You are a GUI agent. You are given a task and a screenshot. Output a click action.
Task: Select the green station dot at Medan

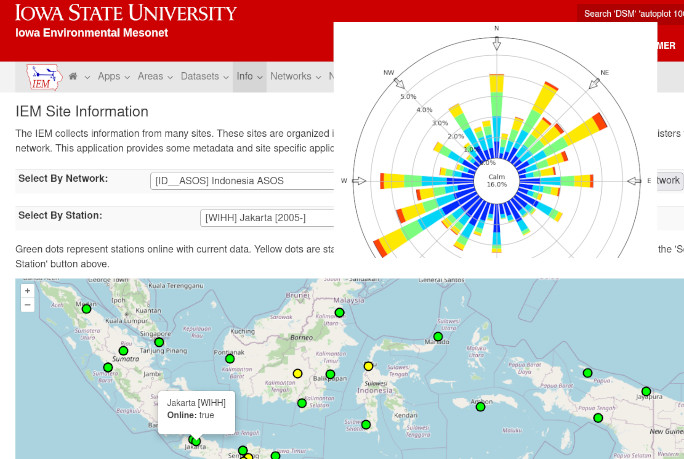point(86,309)
